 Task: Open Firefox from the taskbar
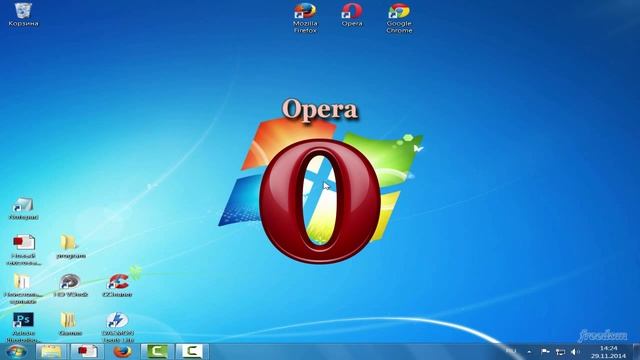point(122,352)
